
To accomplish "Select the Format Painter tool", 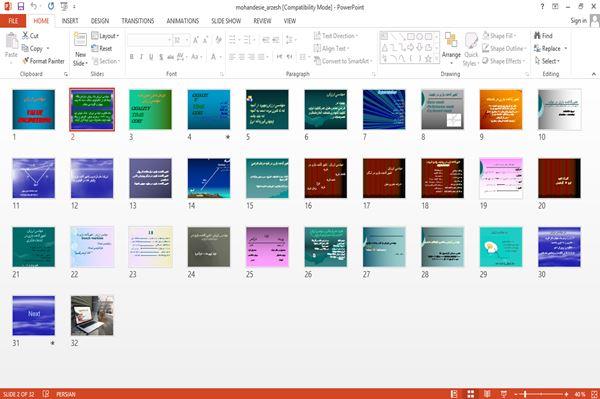I will [43, 61].
